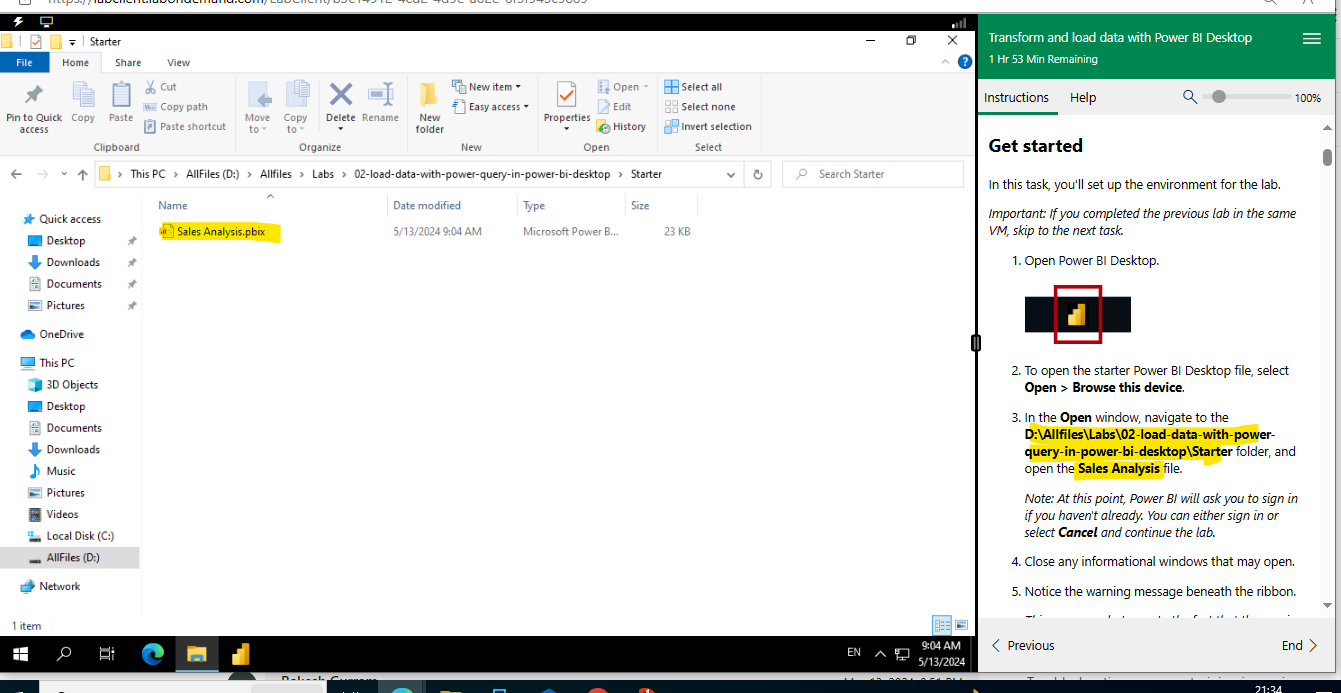The width and height of the screenshot is (1341, 693).
Task: Click Up one level arrow
Action: (x=82, y=174)
